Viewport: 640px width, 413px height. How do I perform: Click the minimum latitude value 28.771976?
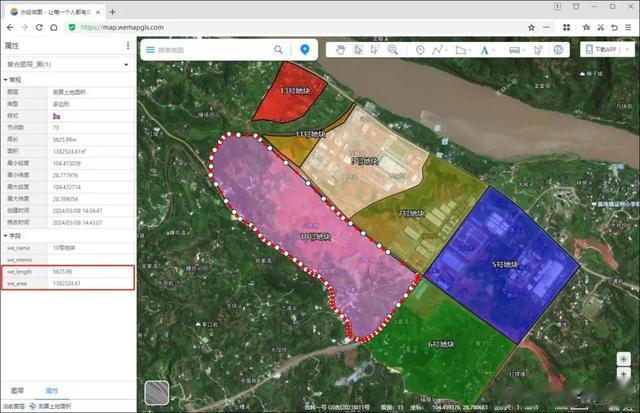[65, 175]
